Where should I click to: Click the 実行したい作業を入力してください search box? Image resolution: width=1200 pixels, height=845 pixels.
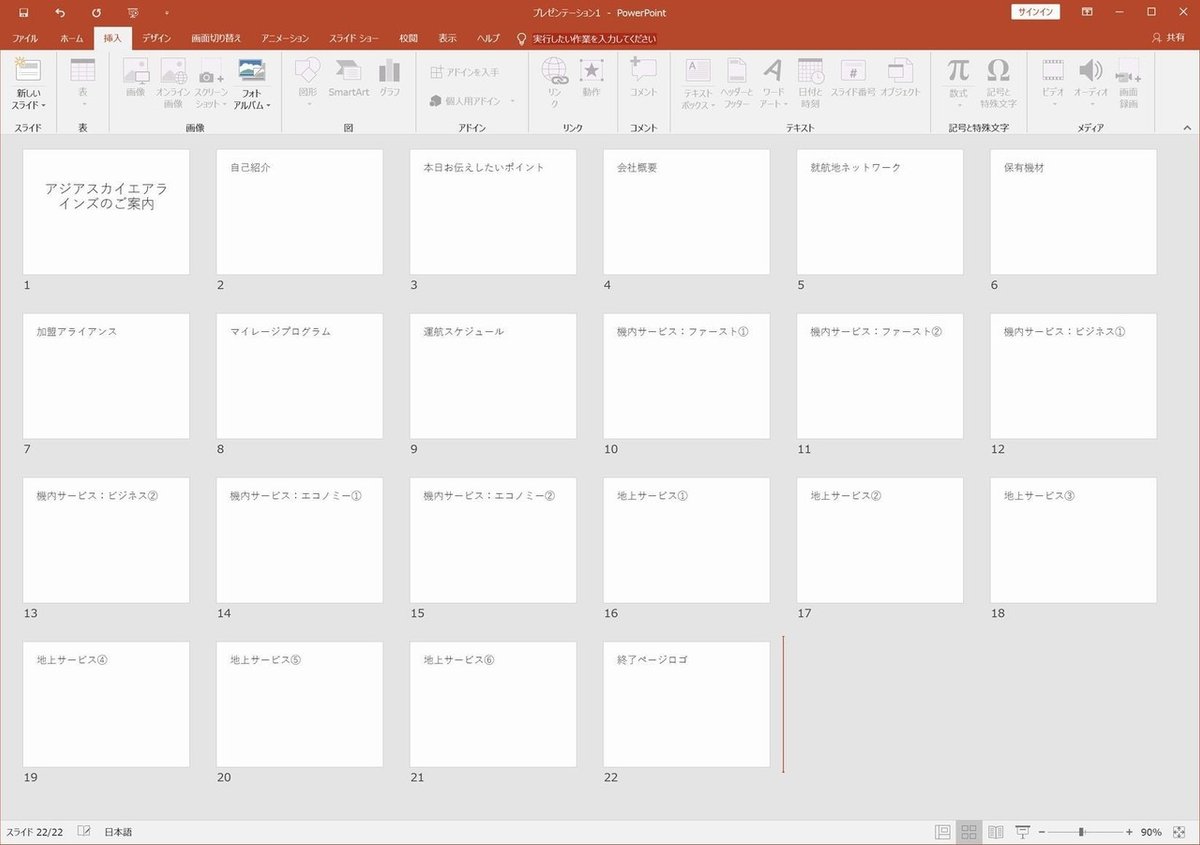pos(594,38)
